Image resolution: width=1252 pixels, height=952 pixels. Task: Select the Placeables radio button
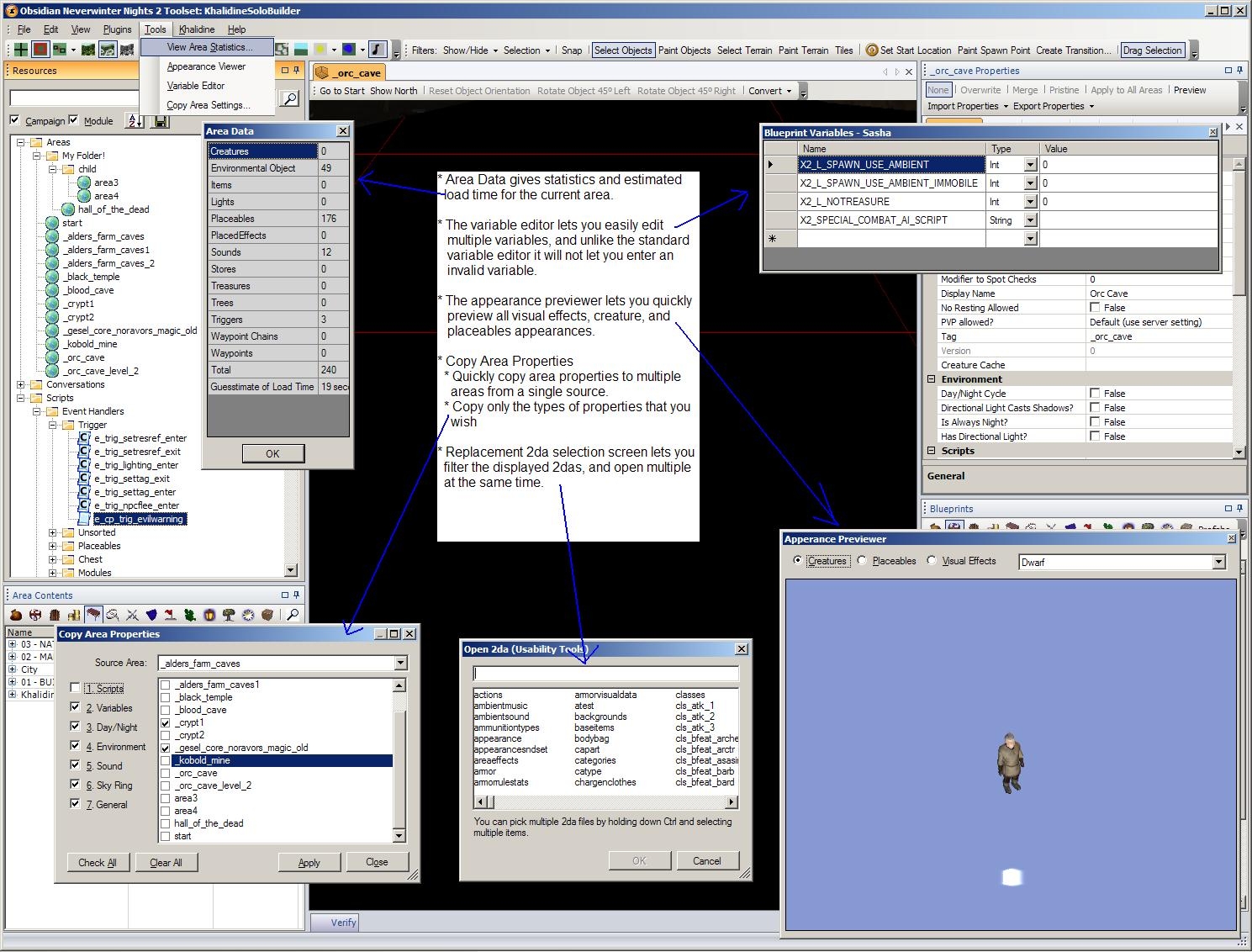point(862,561)
